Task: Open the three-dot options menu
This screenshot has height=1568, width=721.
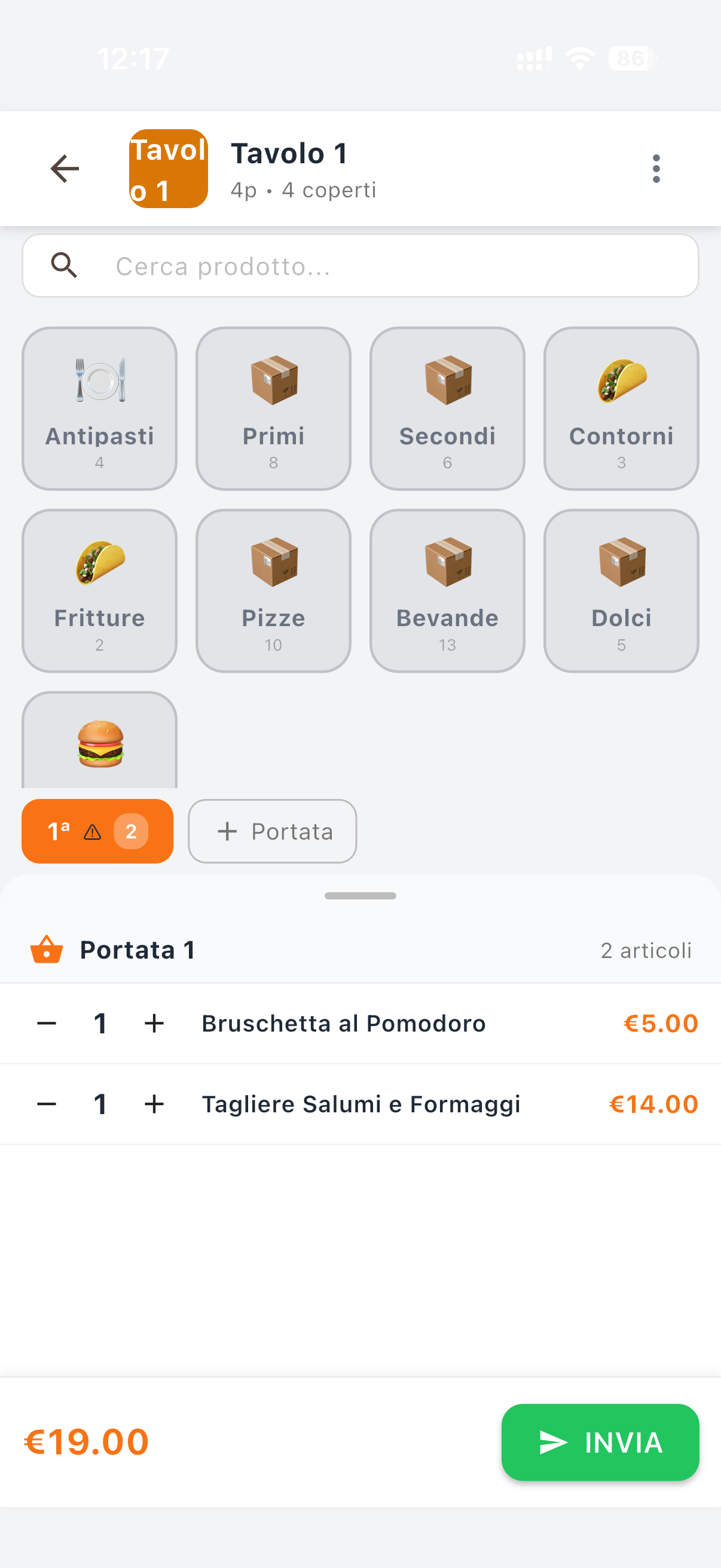Action: 655,169
